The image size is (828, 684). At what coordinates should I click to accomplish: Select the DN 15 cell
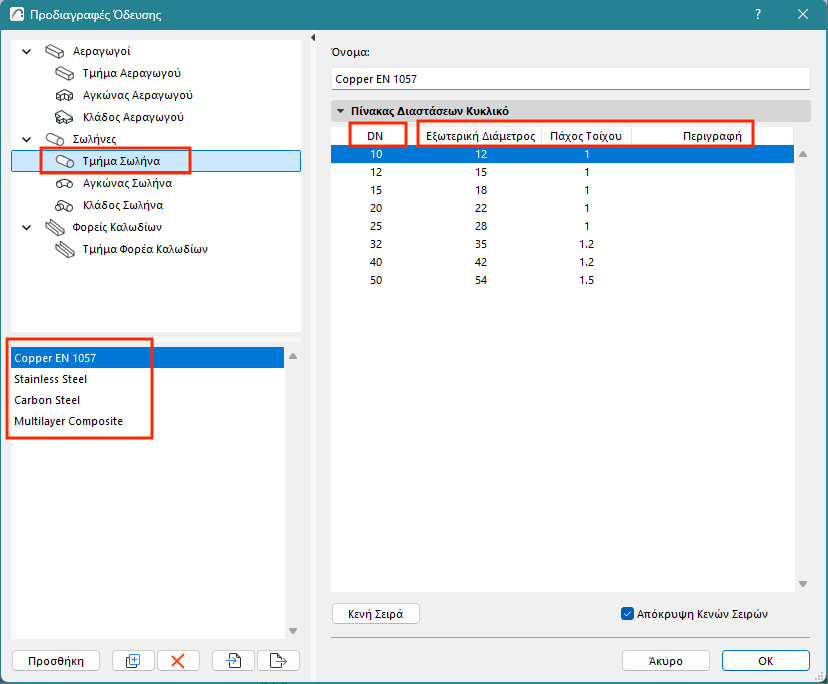[x=375, y=190]
